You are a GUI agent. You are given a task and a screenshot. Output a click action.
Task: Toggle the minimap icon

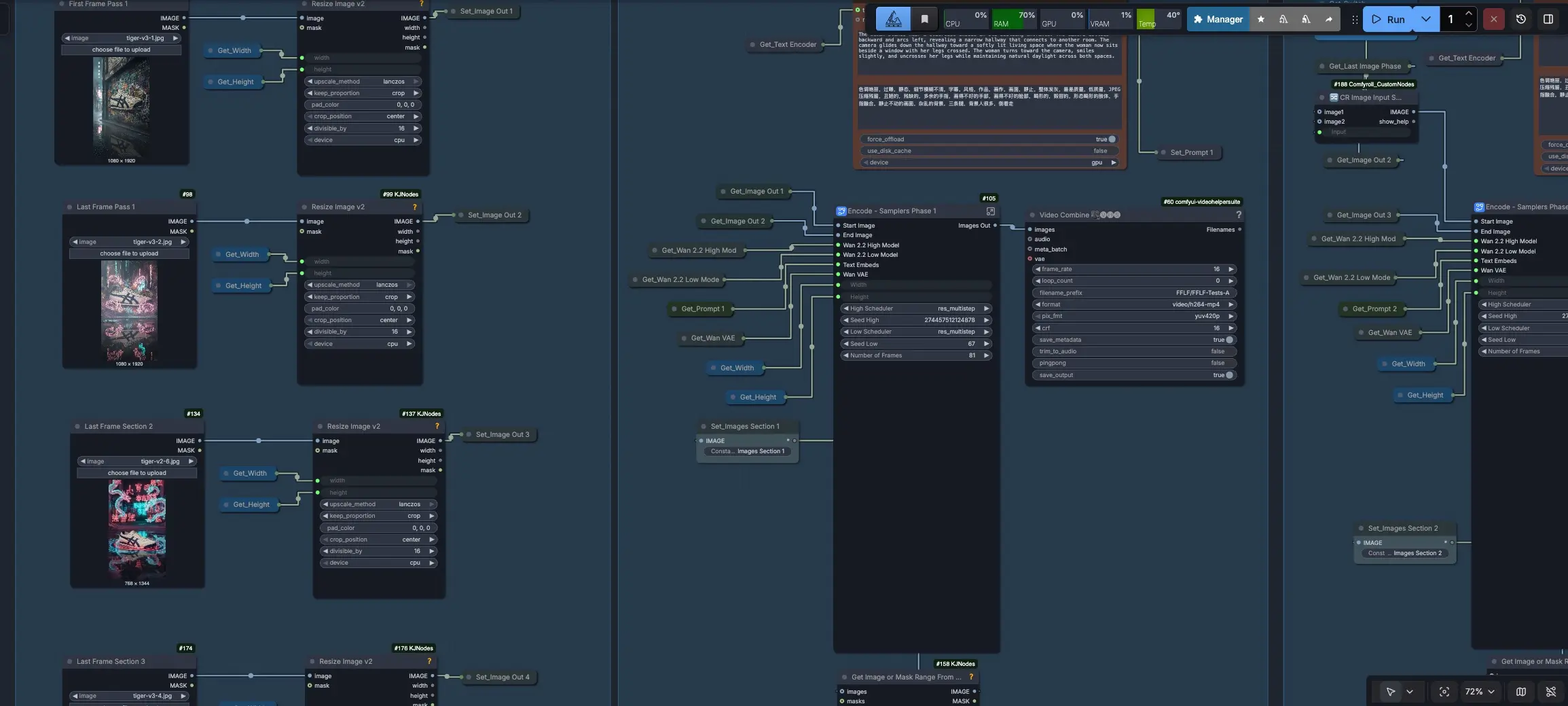click(1520, 692)
